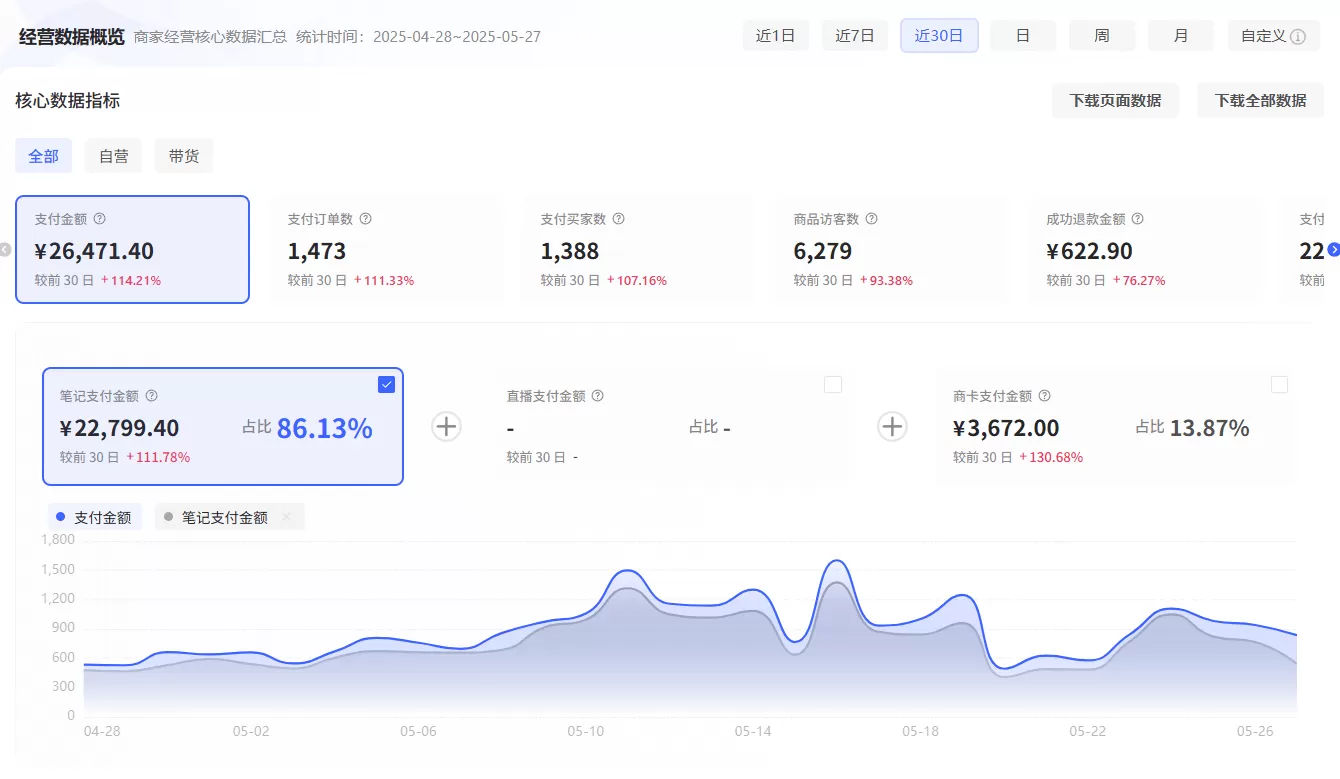Click the 支付订单数 question mark icon

click(365, 218)
